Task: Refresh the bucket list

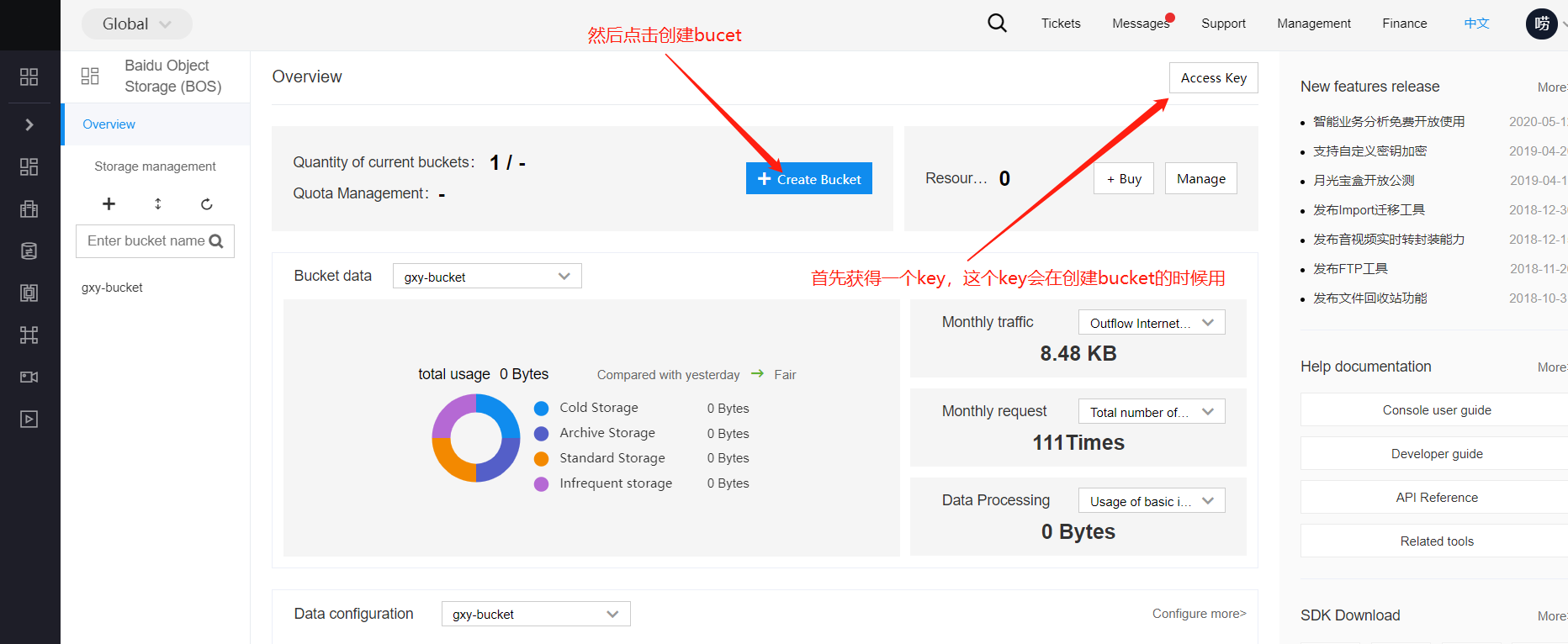Action: (206, 203)
